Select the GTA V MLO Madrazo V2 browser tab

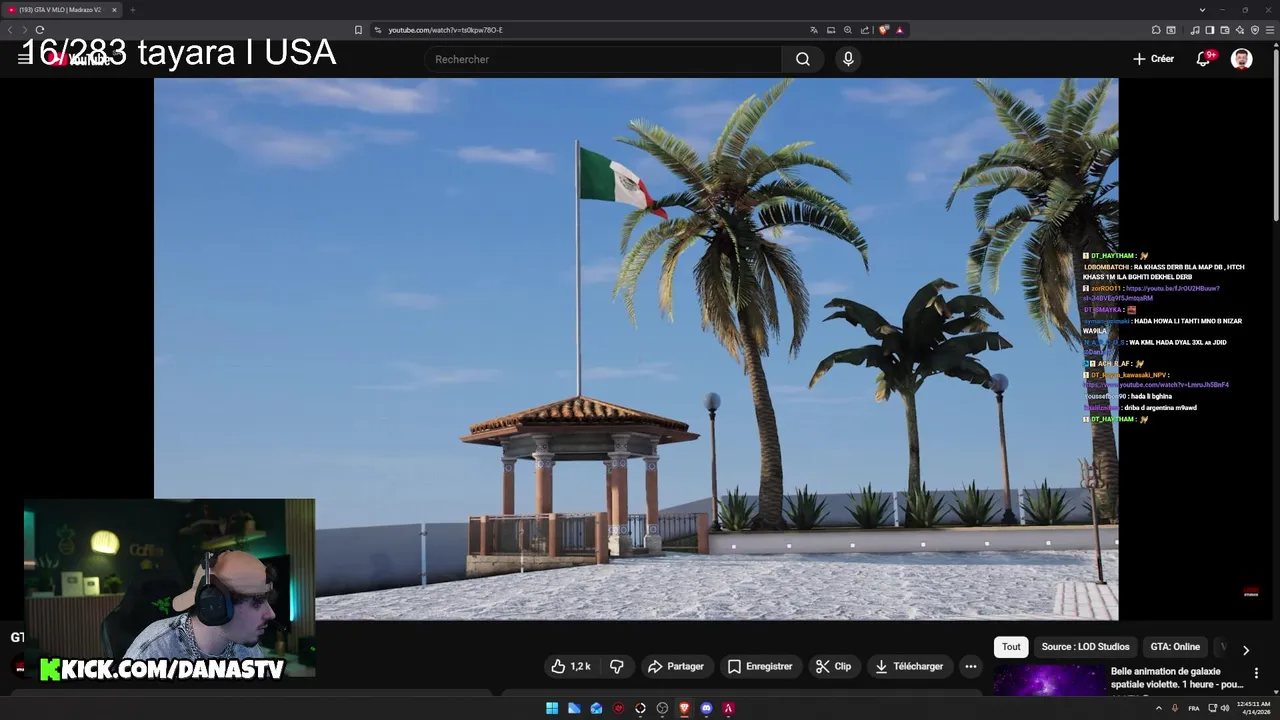(x=62, y=10)
